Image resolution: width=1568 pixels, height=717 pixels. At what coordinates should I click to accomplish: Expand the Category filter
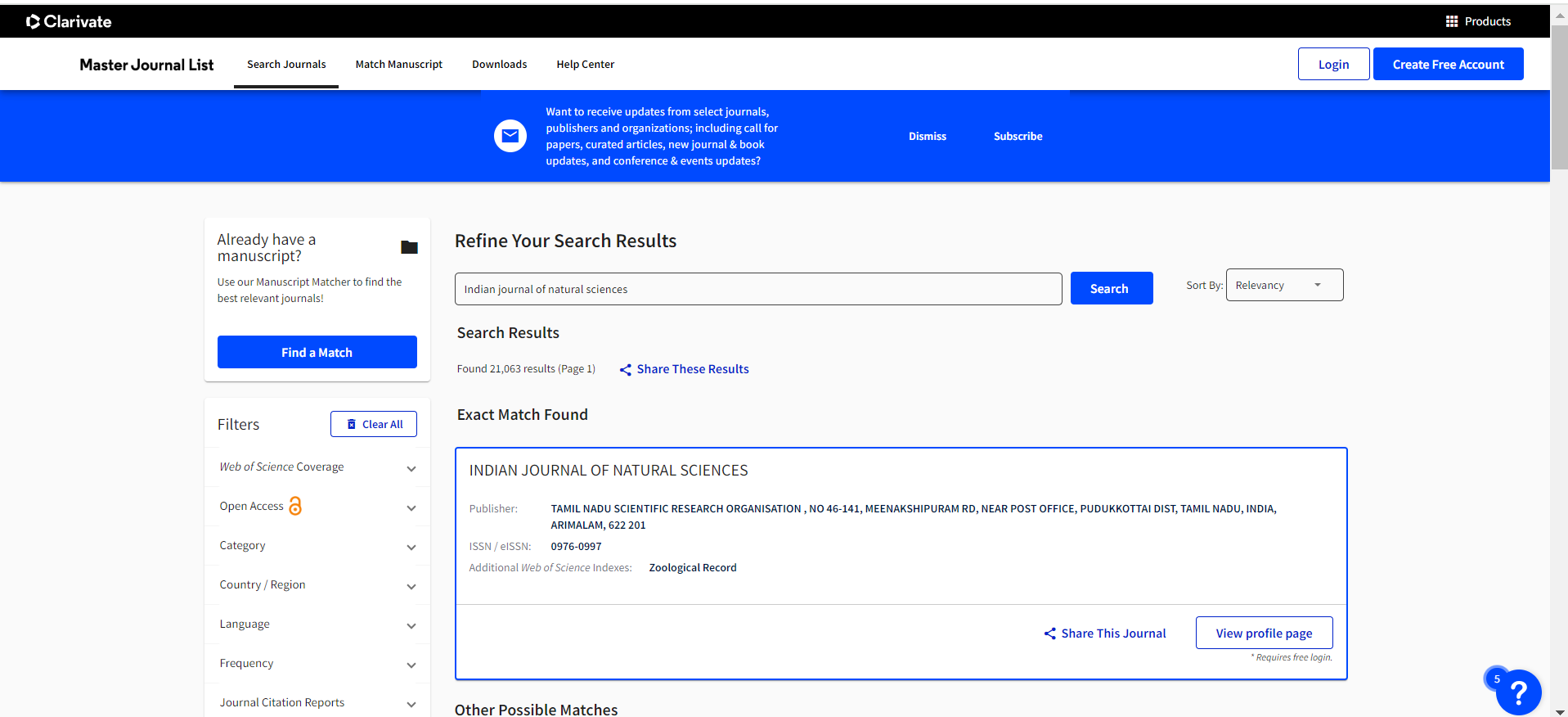pos(411,547)
